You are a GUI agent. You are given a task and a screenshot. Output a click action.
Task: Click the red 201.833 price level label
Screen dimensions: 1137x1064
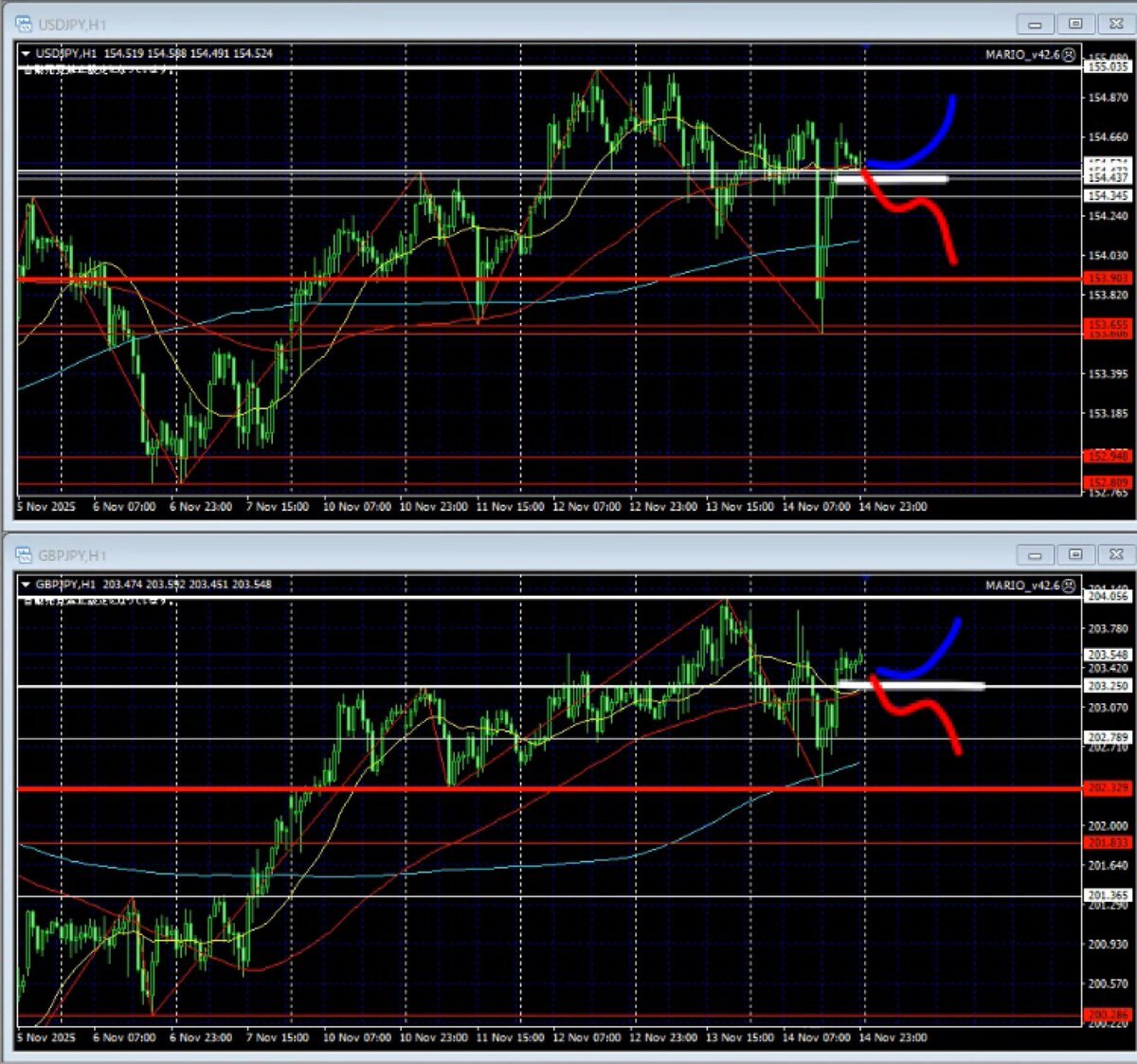[x=1107, y=842]
